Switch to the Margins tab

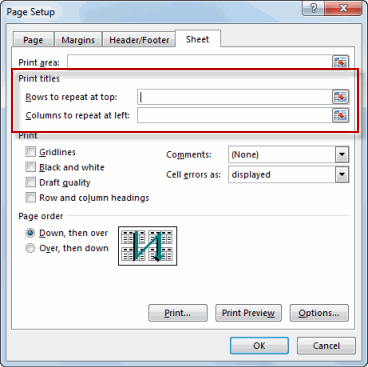click(x=78, y=40)
